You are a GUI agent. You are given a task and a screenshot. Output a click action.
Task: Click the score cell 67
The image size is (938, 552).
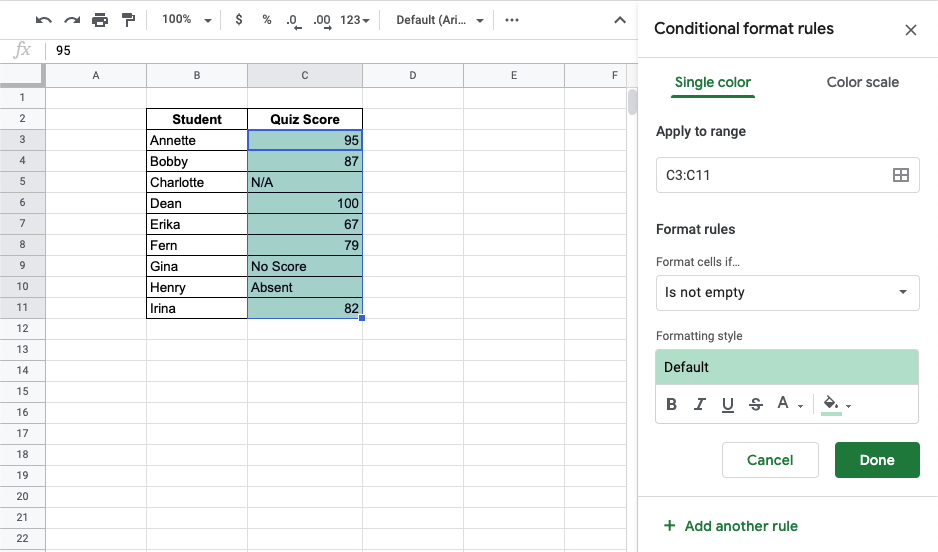pyautogui.click(x=304, y=224)
